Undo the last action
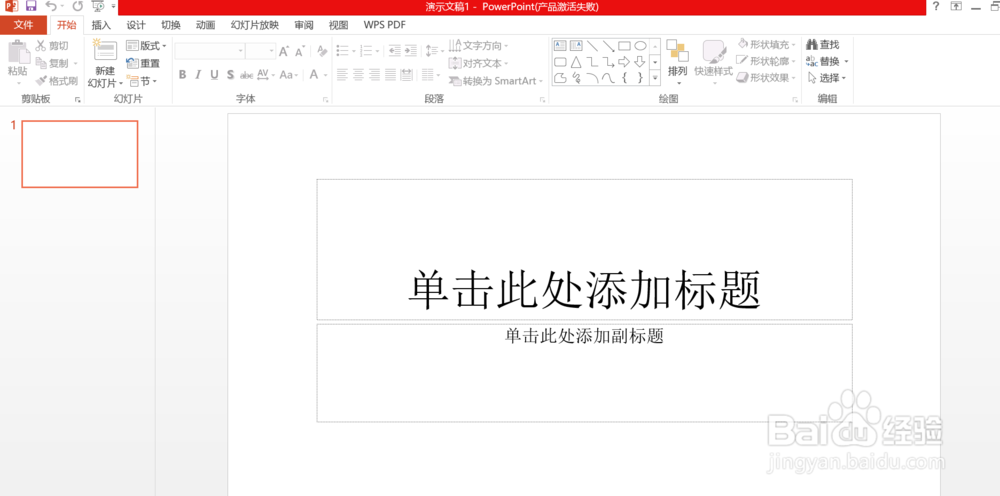1000x496 pixels. pos(51,6)
